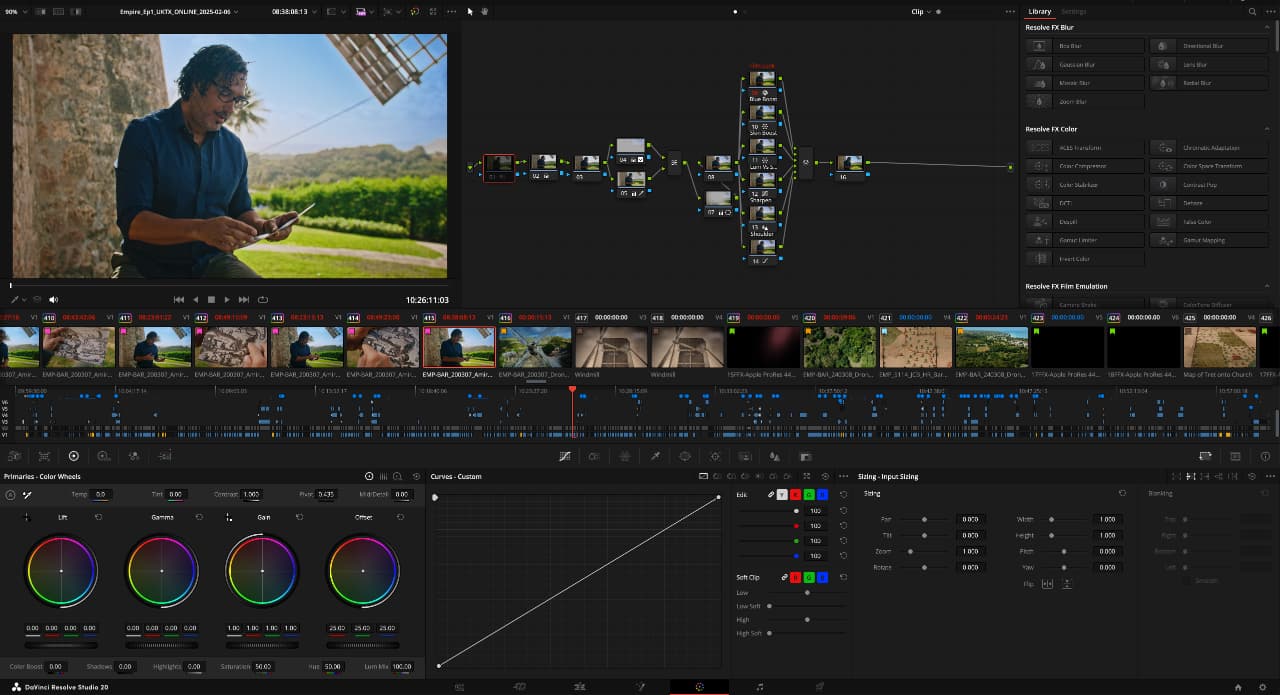
Task: Click the flip horizontal icon in Sizing
Action: pyautogui.click(x=1048, y=583)
